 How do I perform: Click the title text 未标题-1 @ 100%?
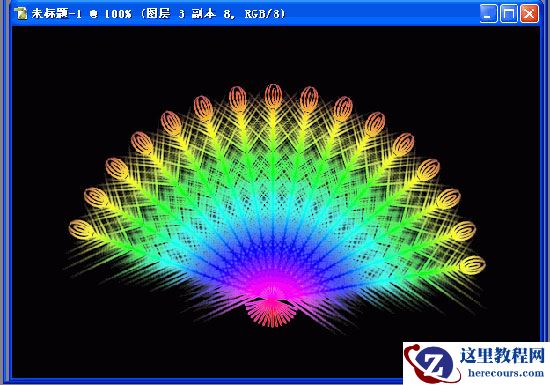(x=82, y=14)
